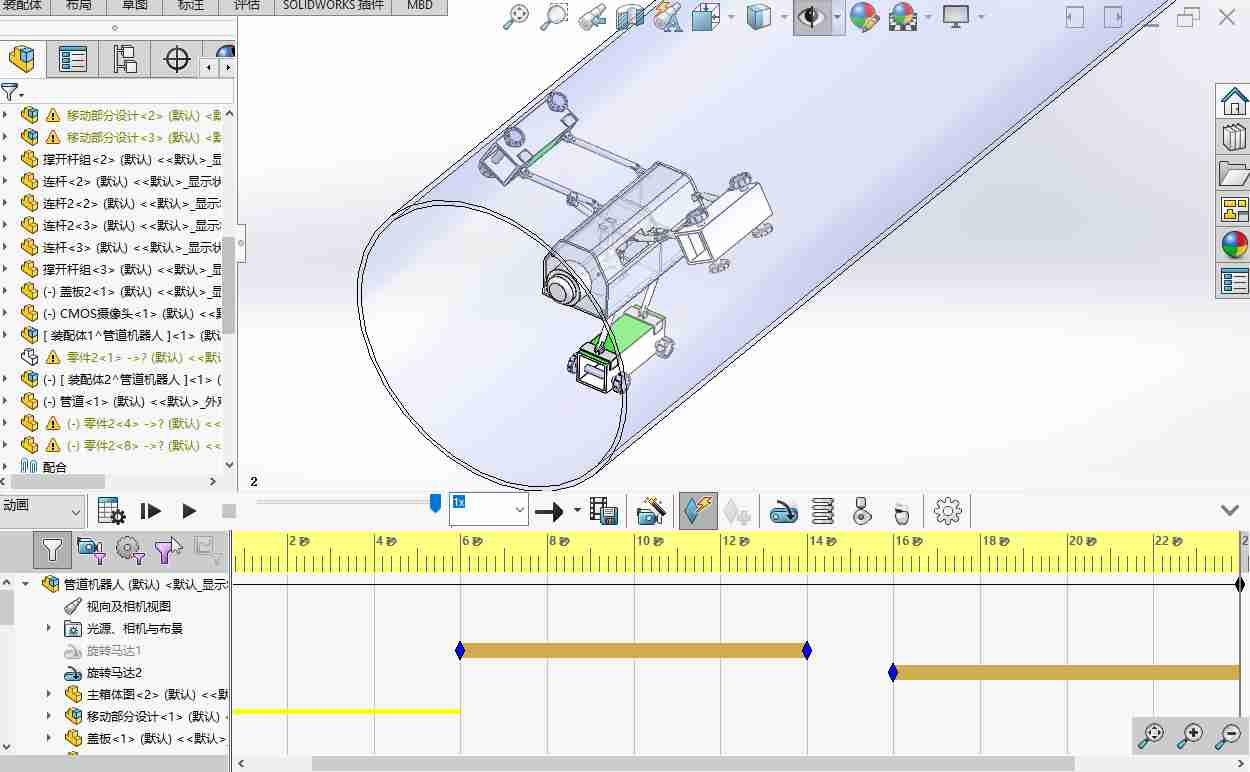Click the Edit Appearance color ball icon
Viewport: 1250px width, 772px height.
click(x=863, y=16)
